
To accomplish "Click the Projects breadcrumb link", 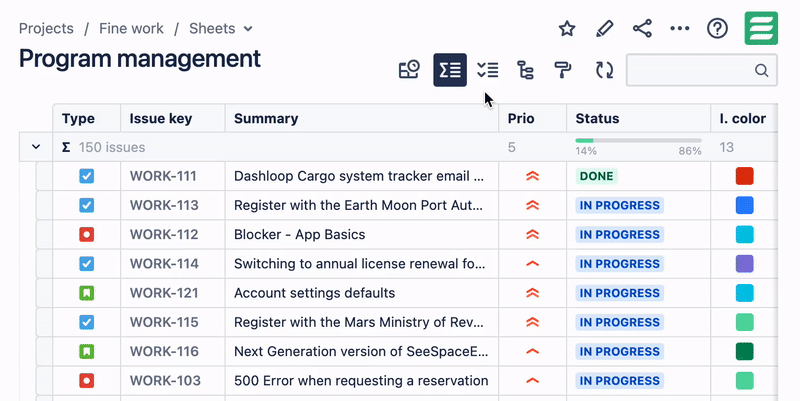I will [x=46, y=28].
